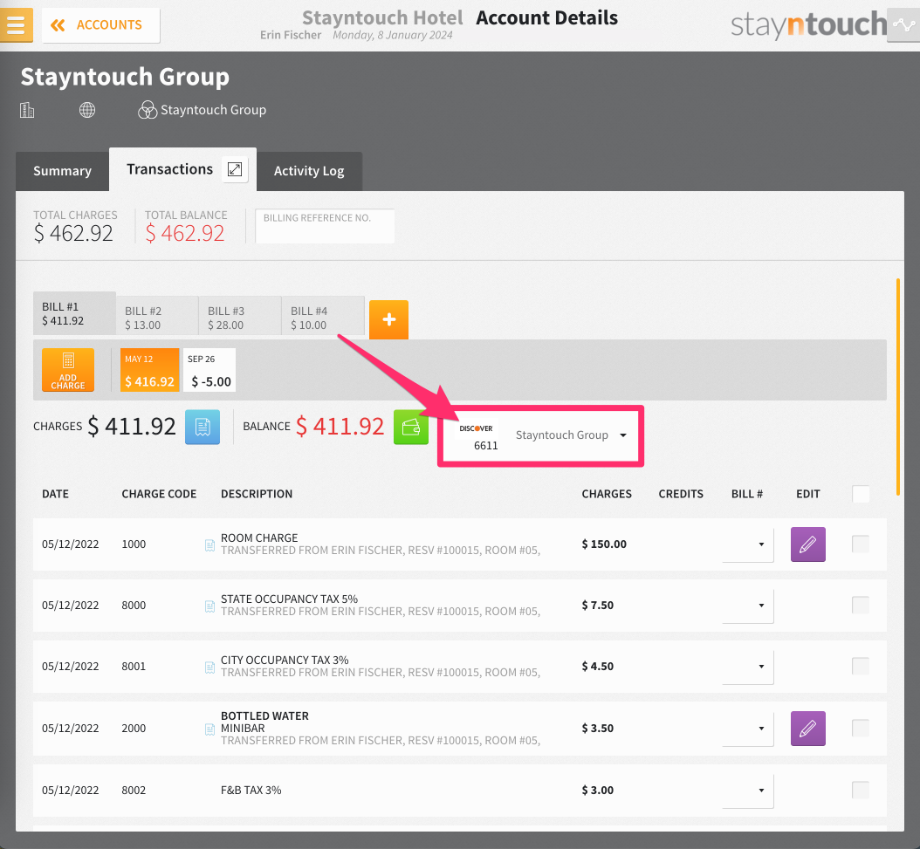Expand Transactions to full screen
The width and height of the screenshot is (920, 849).
pos(235,170)
